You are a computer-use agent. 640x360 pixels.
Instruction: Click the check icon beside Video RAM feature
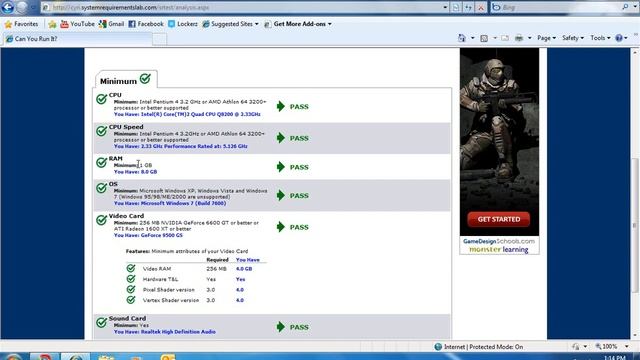pos(131,268)
